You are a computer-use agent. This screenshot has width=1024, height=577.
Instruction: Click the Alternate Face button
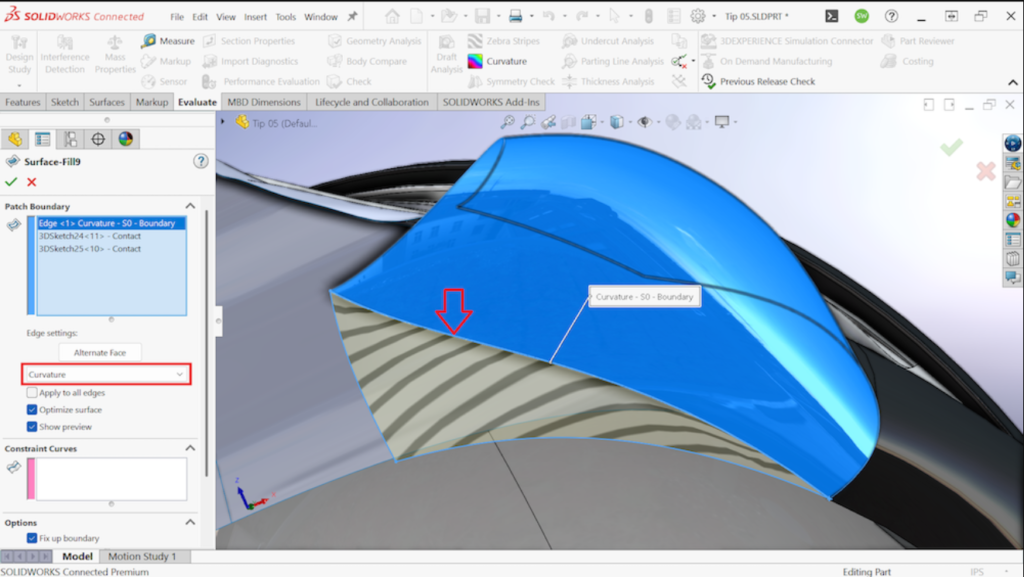coord(100,352)
